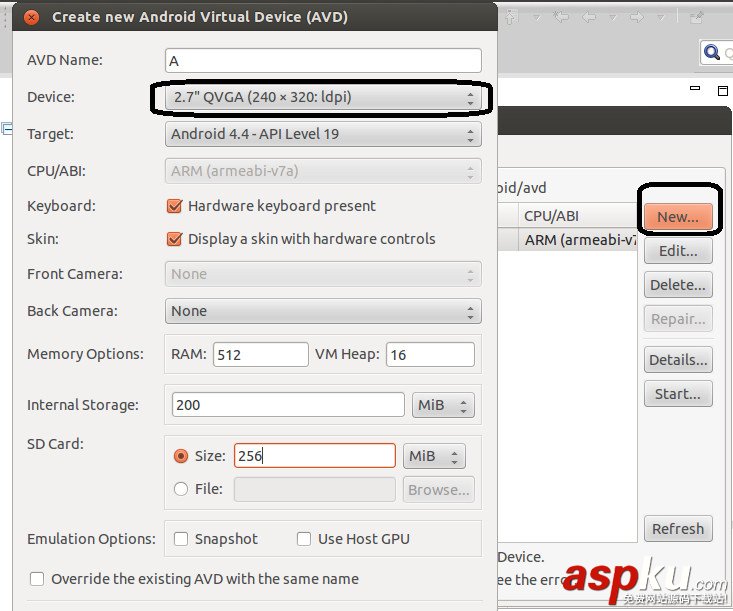Open the Back Camera dropdown
The width and height of the screenshot is (733, 611).
[x=323, y=311]
